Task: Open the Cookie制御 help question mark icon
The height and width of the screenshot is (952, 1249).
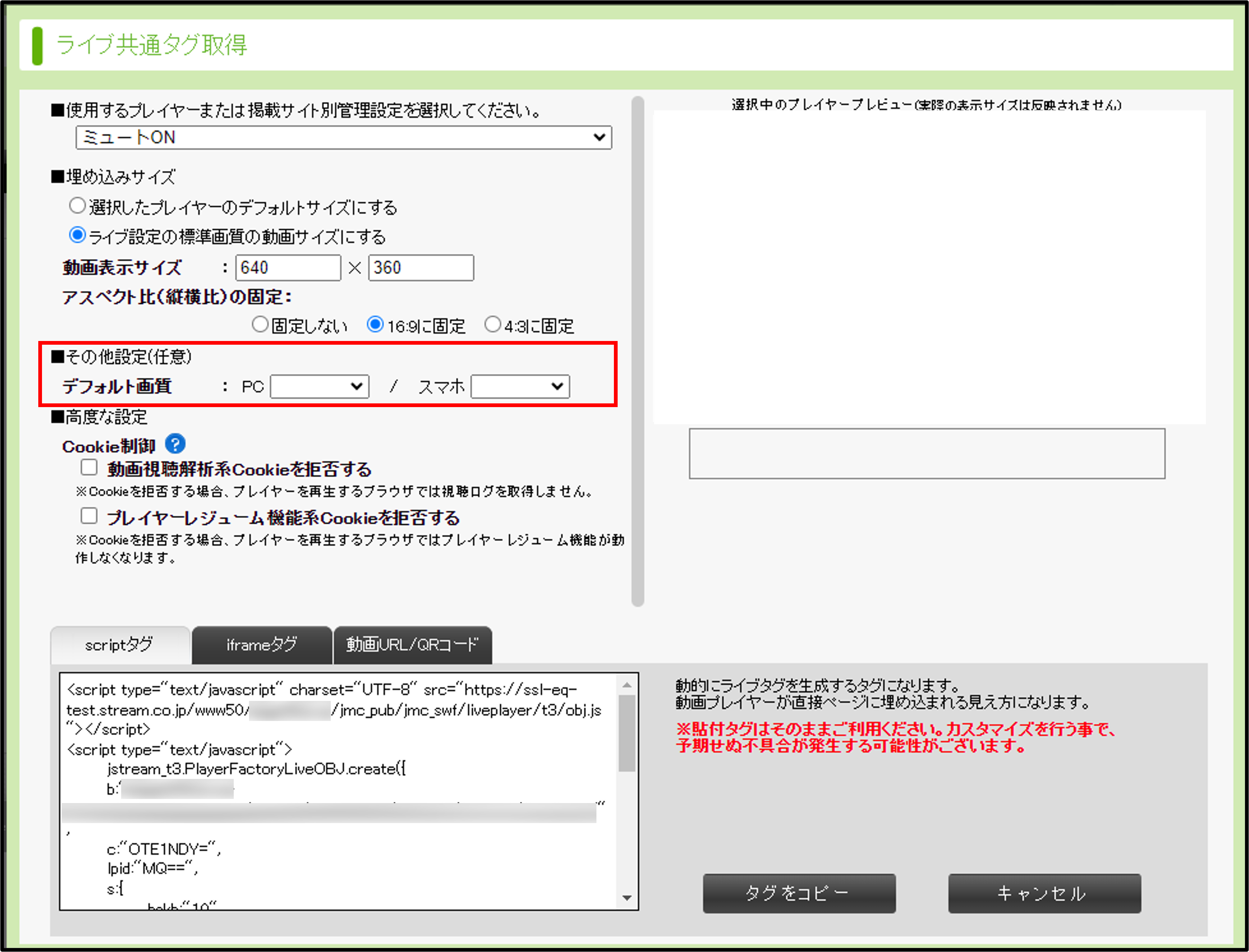Action: point(175,444)
